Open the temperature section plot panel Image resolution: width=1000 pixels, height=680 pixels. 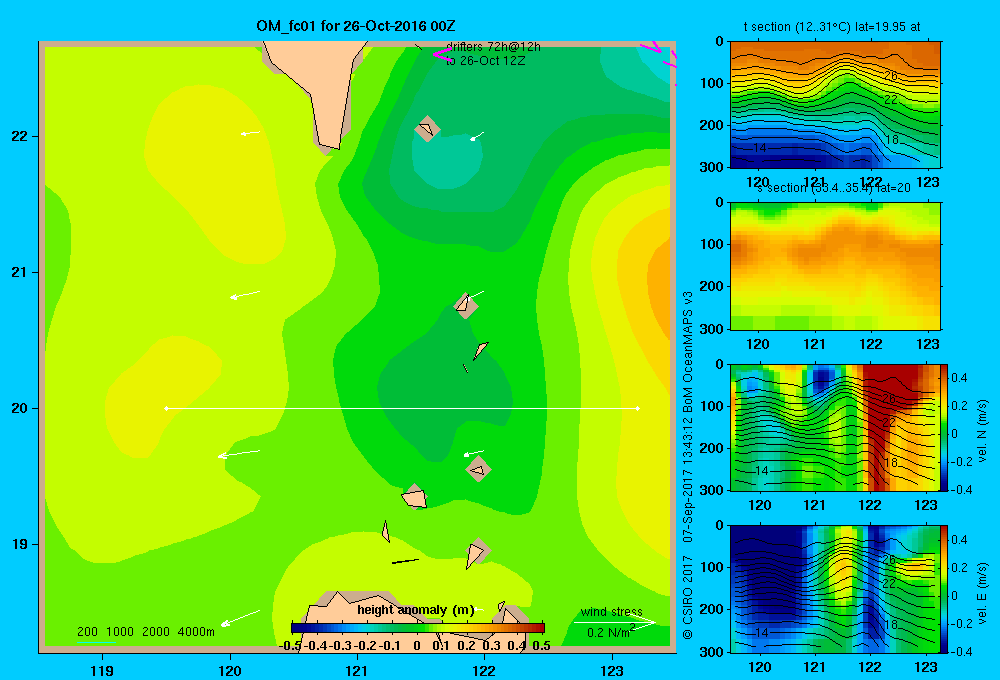pos(835,105)
